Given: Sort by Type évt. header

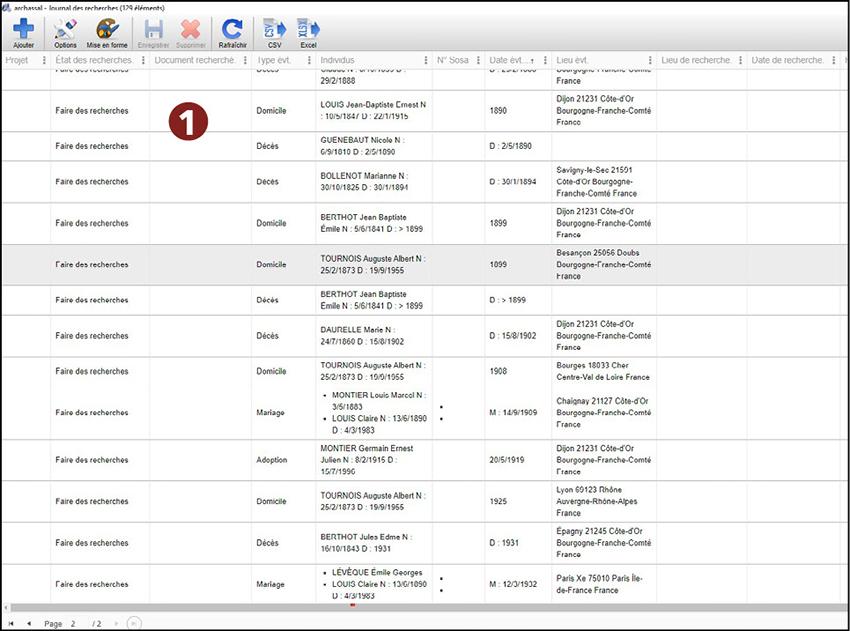Looking at the screenshot, I should (274, 60).
